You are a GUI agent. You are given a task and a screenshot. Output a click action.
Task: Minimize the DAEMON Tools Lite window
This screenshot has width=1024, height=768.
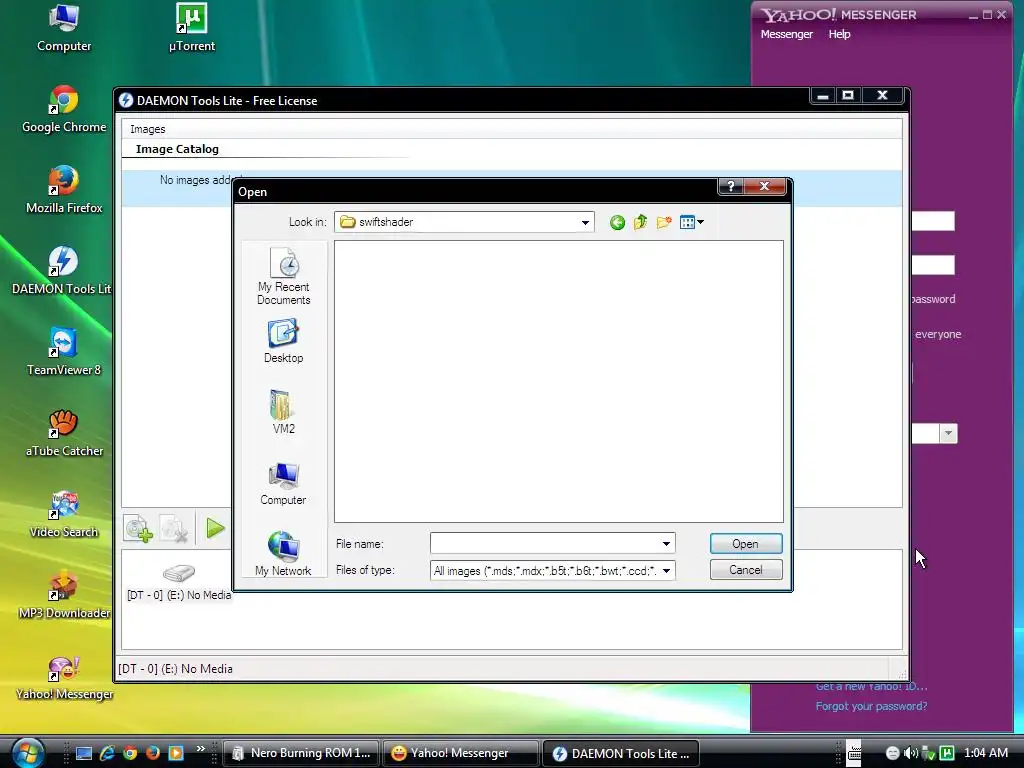pos(823,96)
